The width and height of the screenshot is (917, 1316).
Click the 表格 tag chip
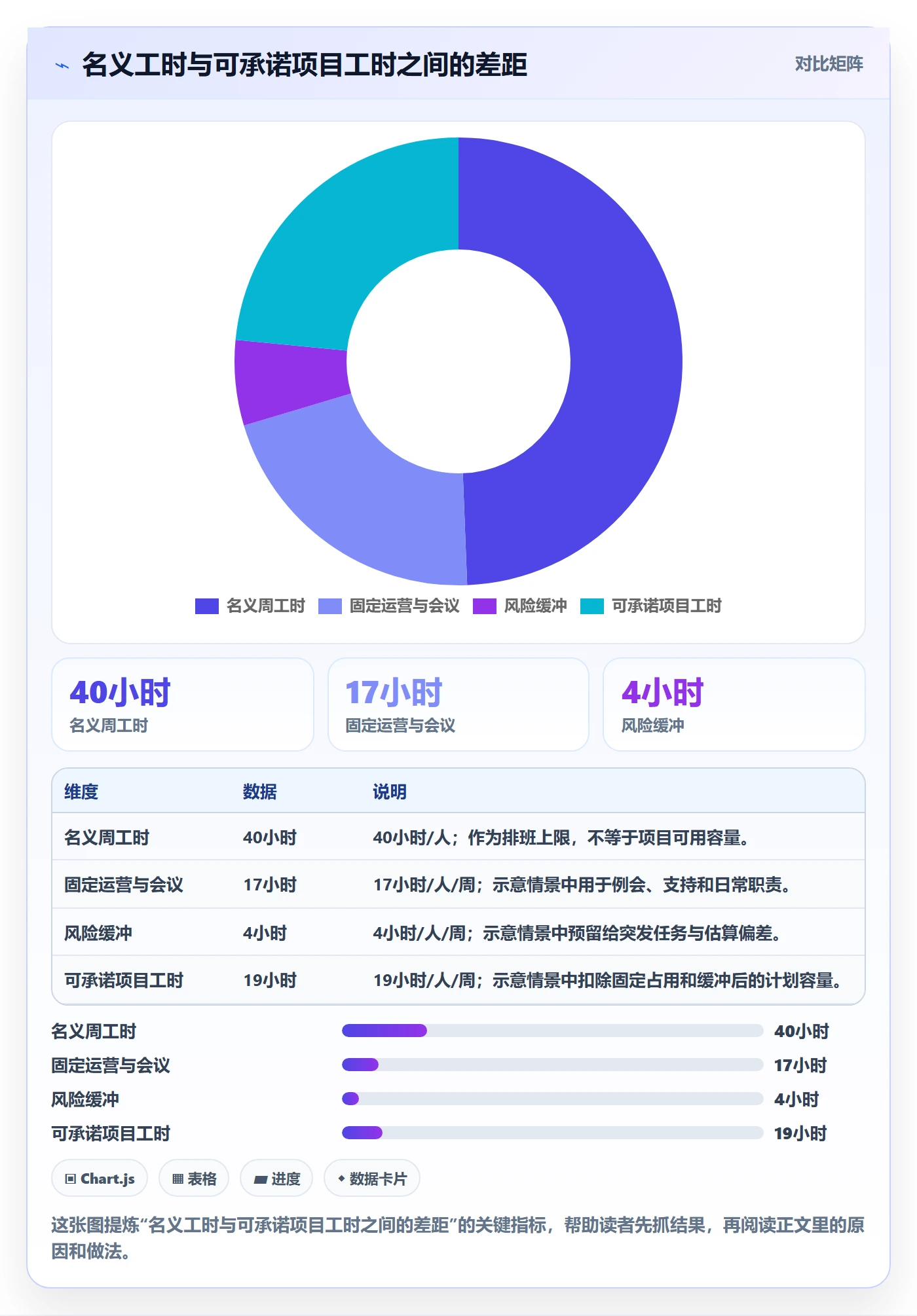[x=194, y=1179]
